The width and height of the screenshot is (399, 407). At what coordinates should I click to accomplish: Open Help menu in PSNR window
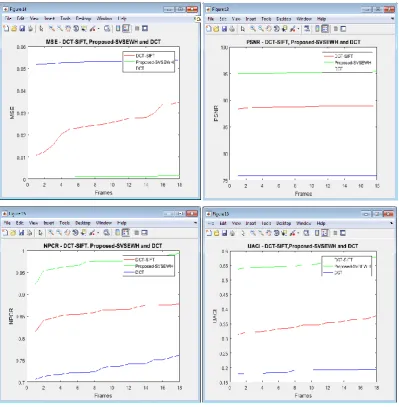[x=321, y=19]
